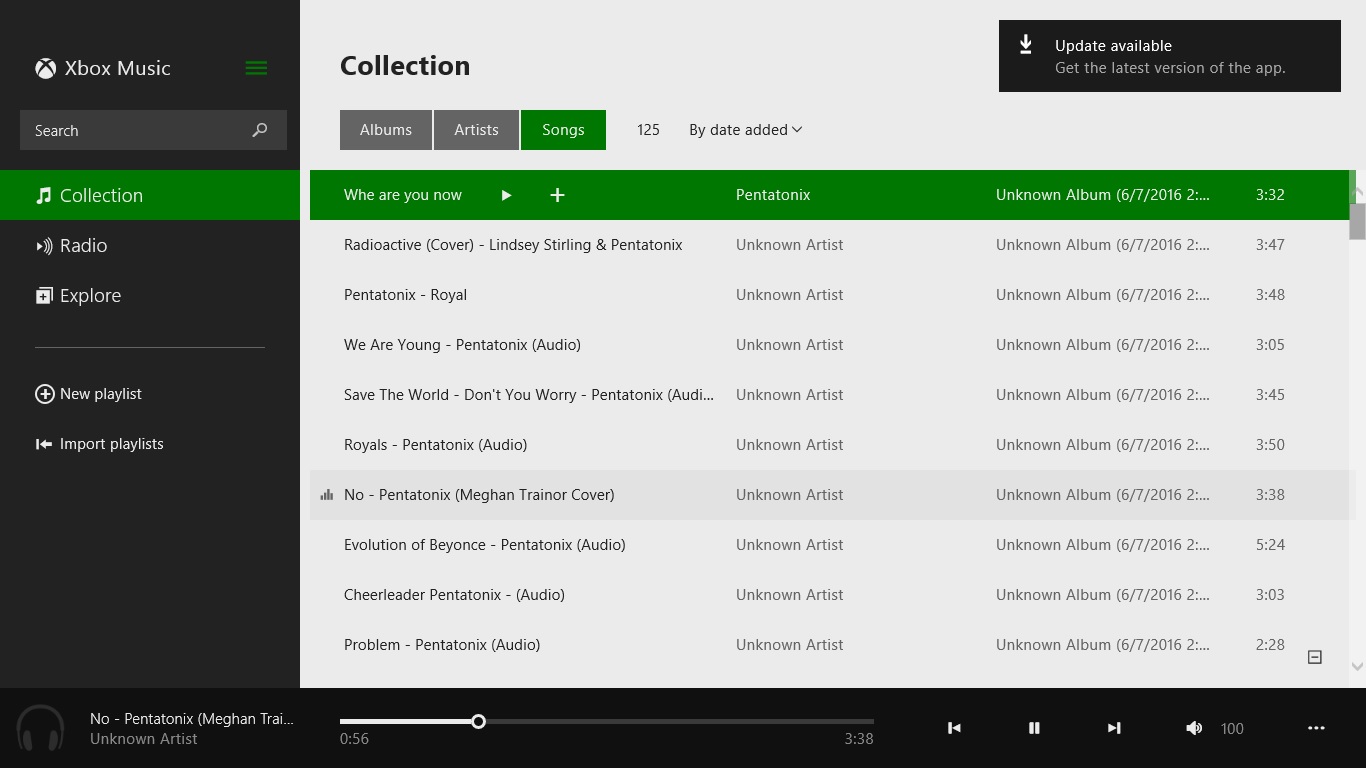Click the 2:28 duration of Problem
1366x768 pixels.
[1270, 645]
